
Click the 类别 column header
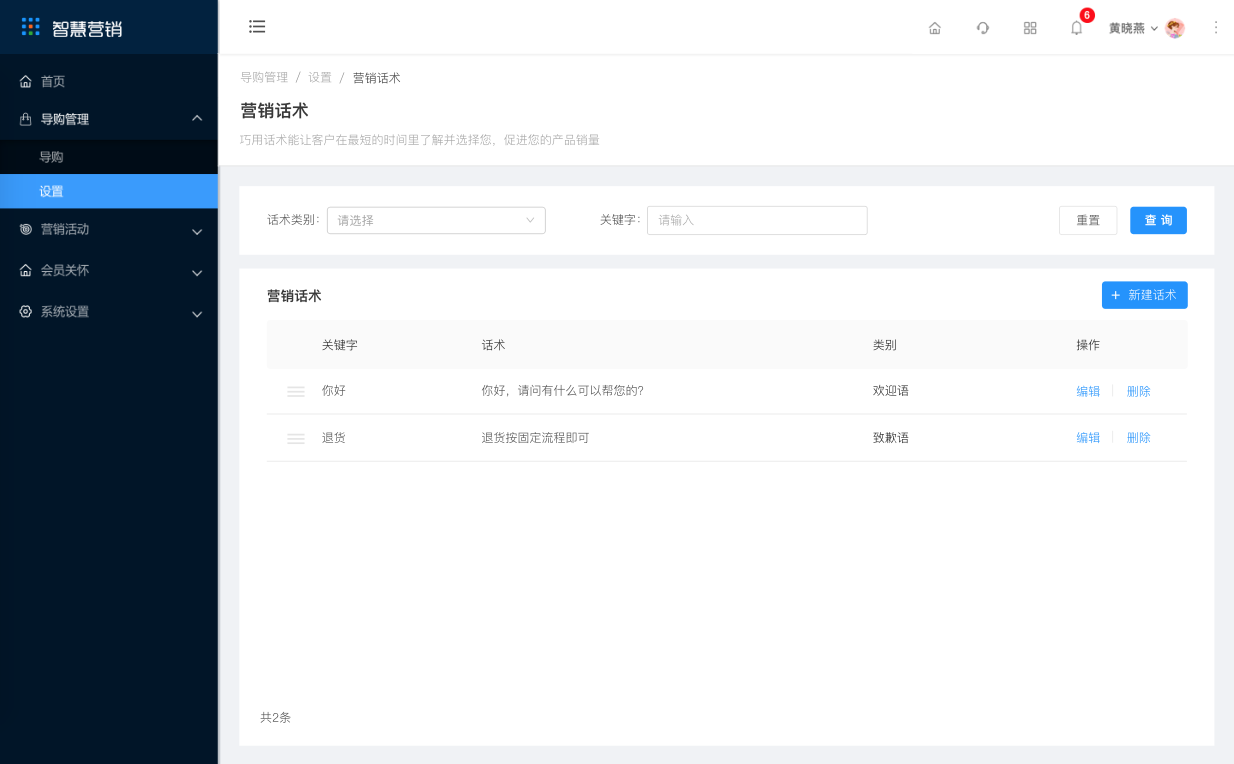885,345
